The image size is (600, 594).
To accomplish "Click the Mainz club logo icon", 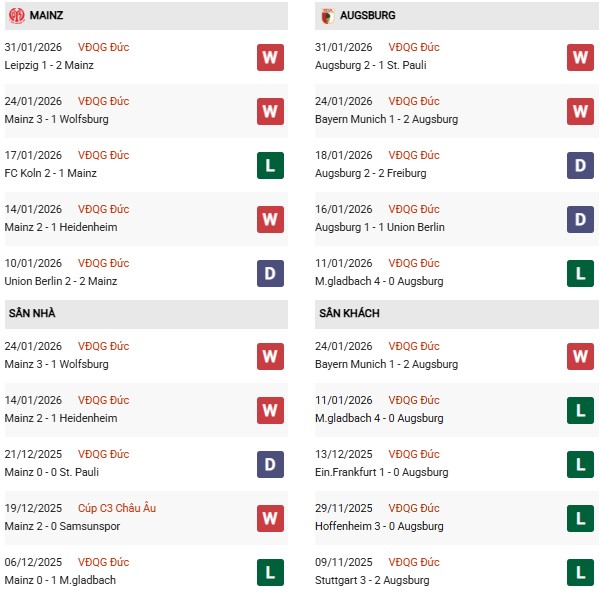I will 17,16.
